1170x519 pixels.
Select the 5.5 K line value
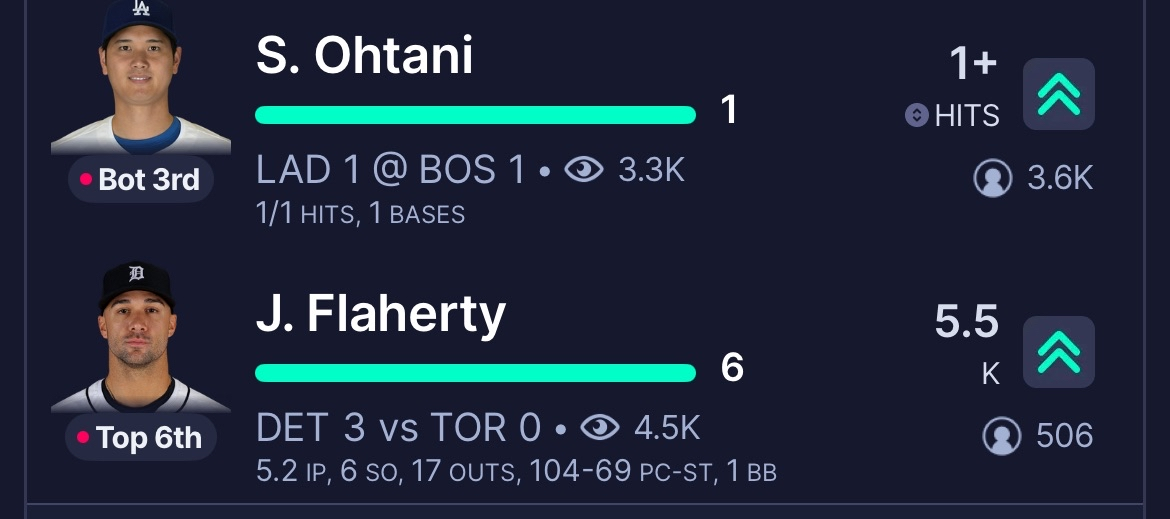coord(966,323)
